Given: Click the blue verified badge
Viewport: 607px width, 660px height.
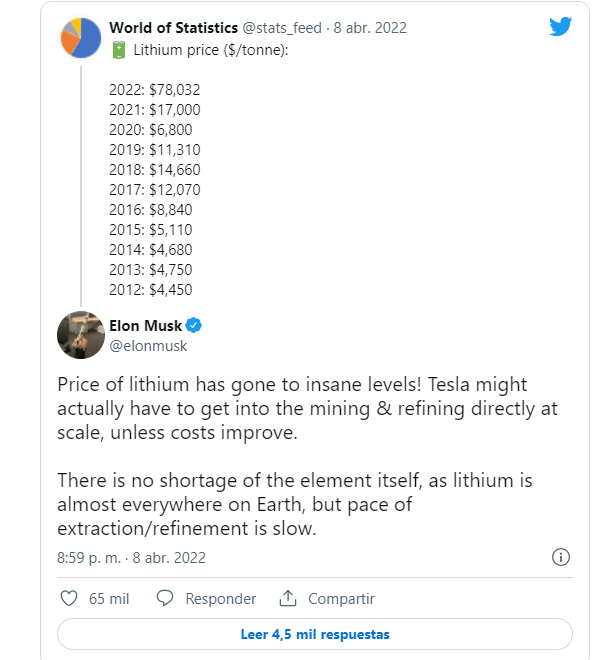Looking at the screenshot, I should pos(194,325).
